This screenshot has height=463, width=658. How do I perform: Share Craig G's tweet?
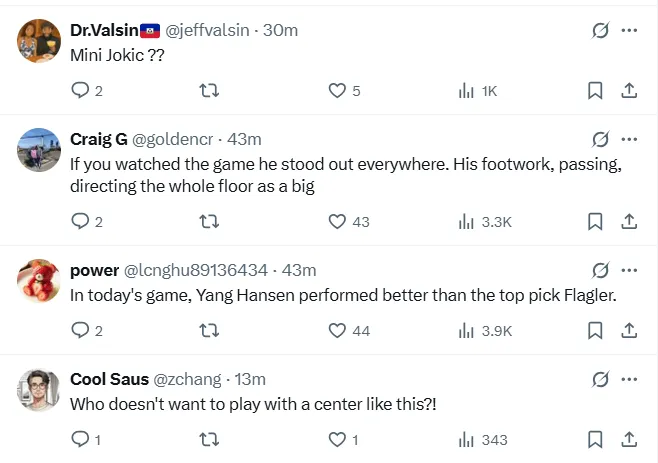629,221
